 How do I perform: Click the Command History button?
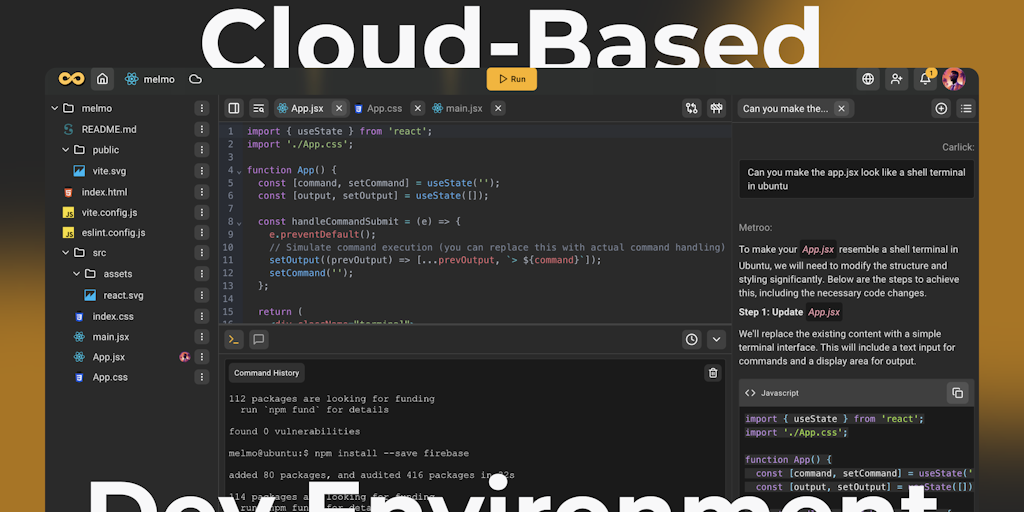click(x=266, y=373)
